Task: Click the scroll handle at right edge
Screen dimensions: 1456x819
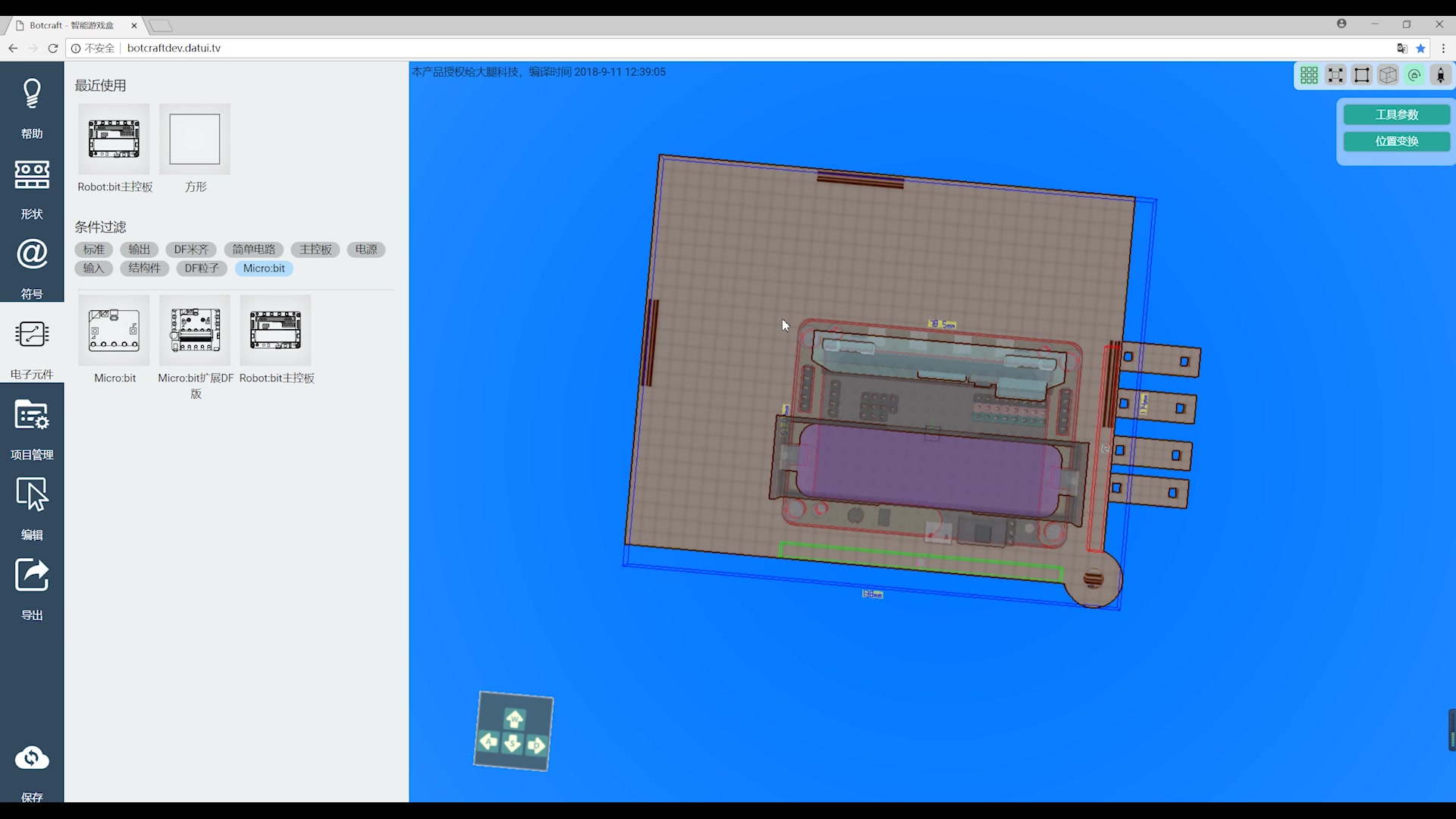Action: [1451, 730]
